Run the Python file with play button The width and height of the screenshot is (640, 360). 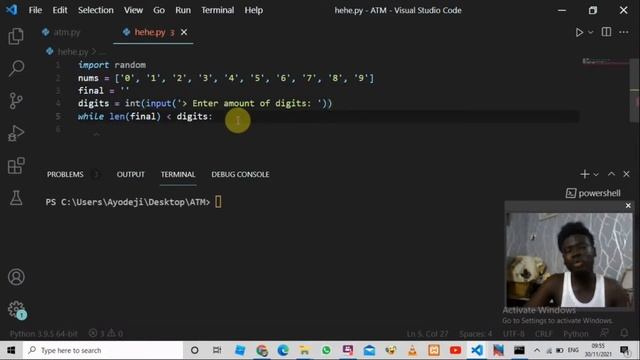tap(579, 32)
